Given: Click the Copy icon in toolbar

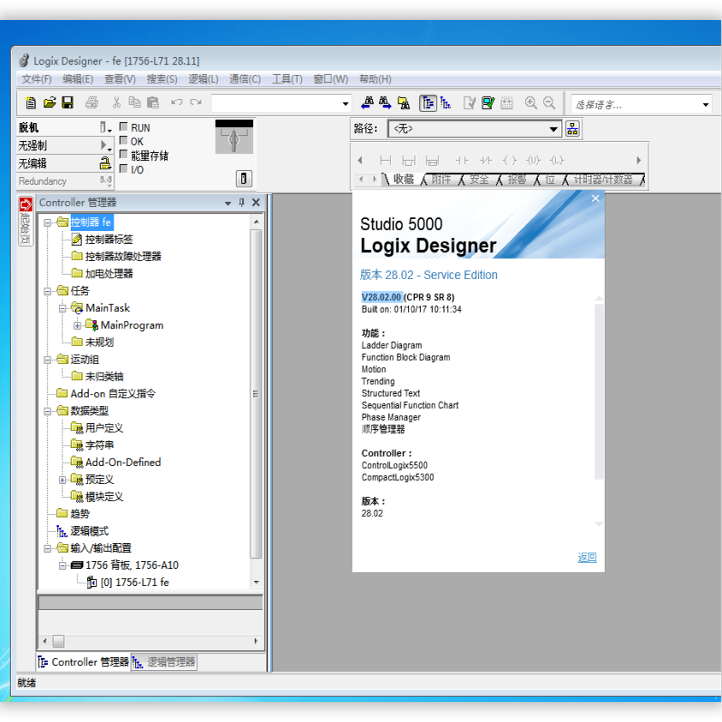Looking at the screenshot, I should point(134,103).
